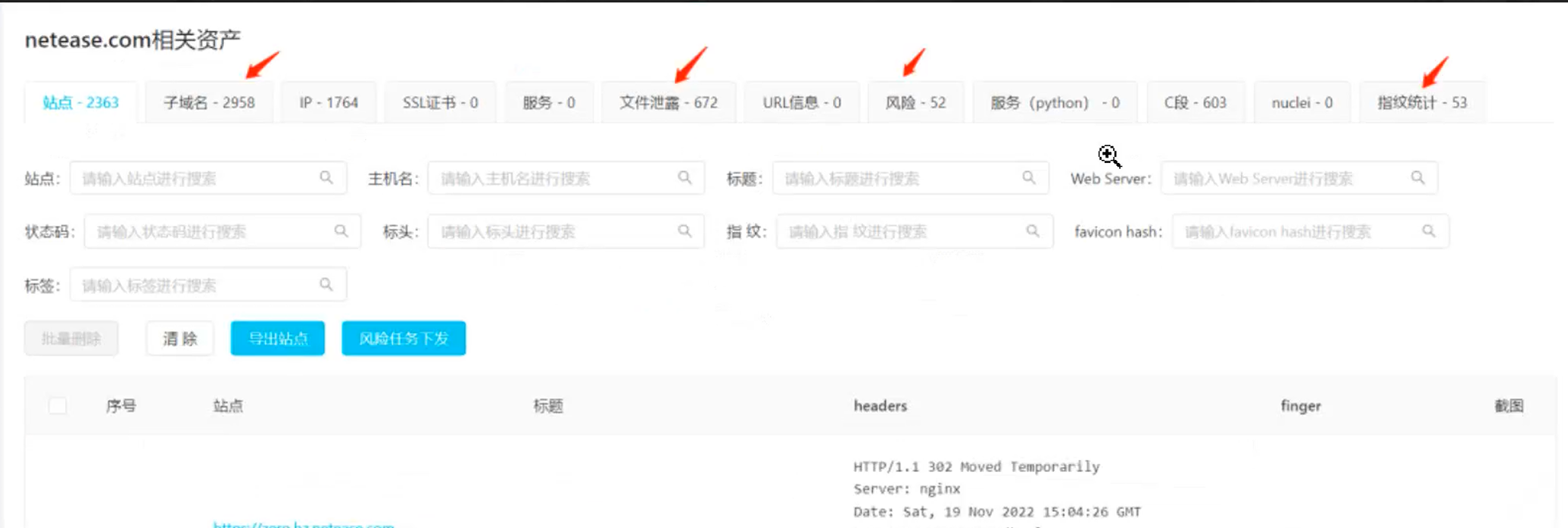This screenshot has width=1568, height=528.
Task: Click magnifier icon in 标头 field
Action: (684, 231)
